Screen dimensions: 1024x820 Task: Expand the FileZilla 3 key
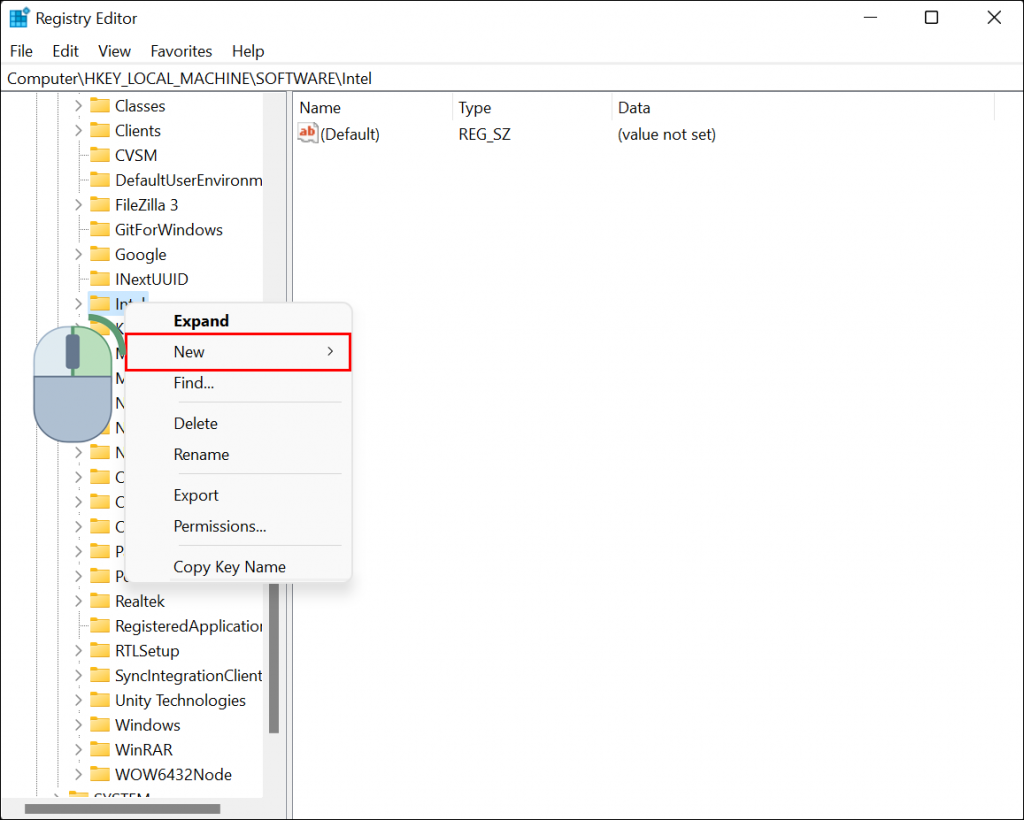coord(79,204)
